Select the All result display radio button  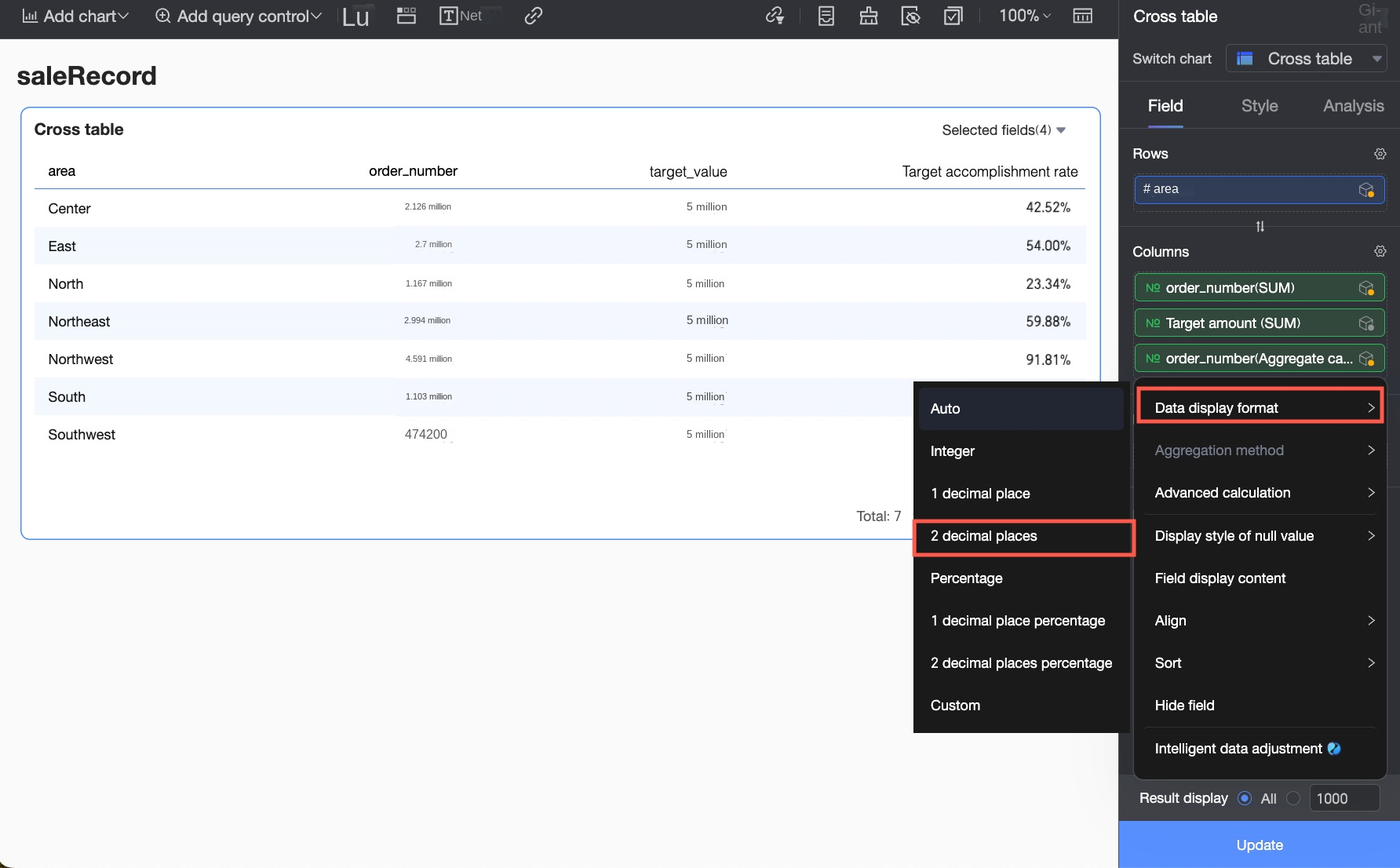[1245, 798]
